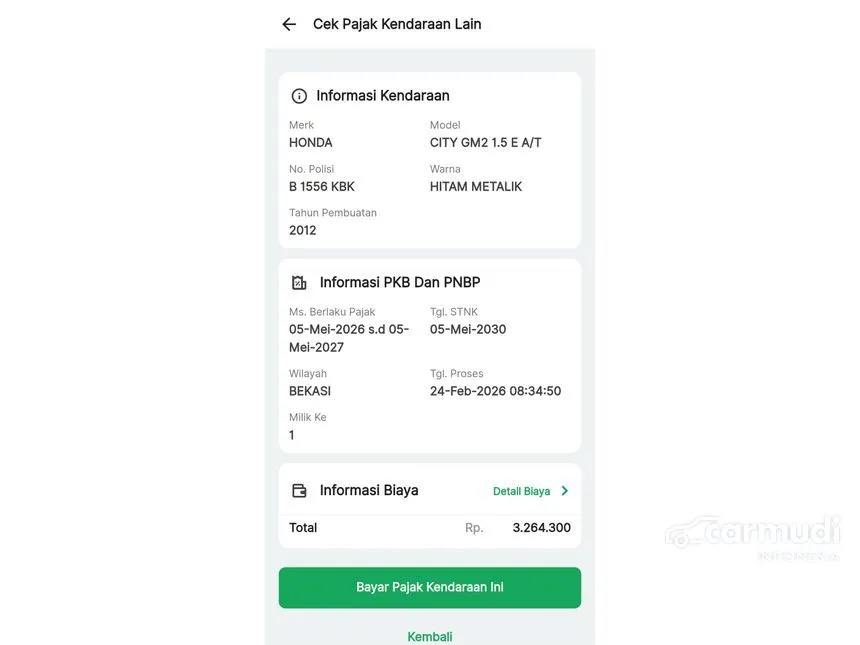Click the Informasi PKB Dan PNBP heading

point(400,283)
